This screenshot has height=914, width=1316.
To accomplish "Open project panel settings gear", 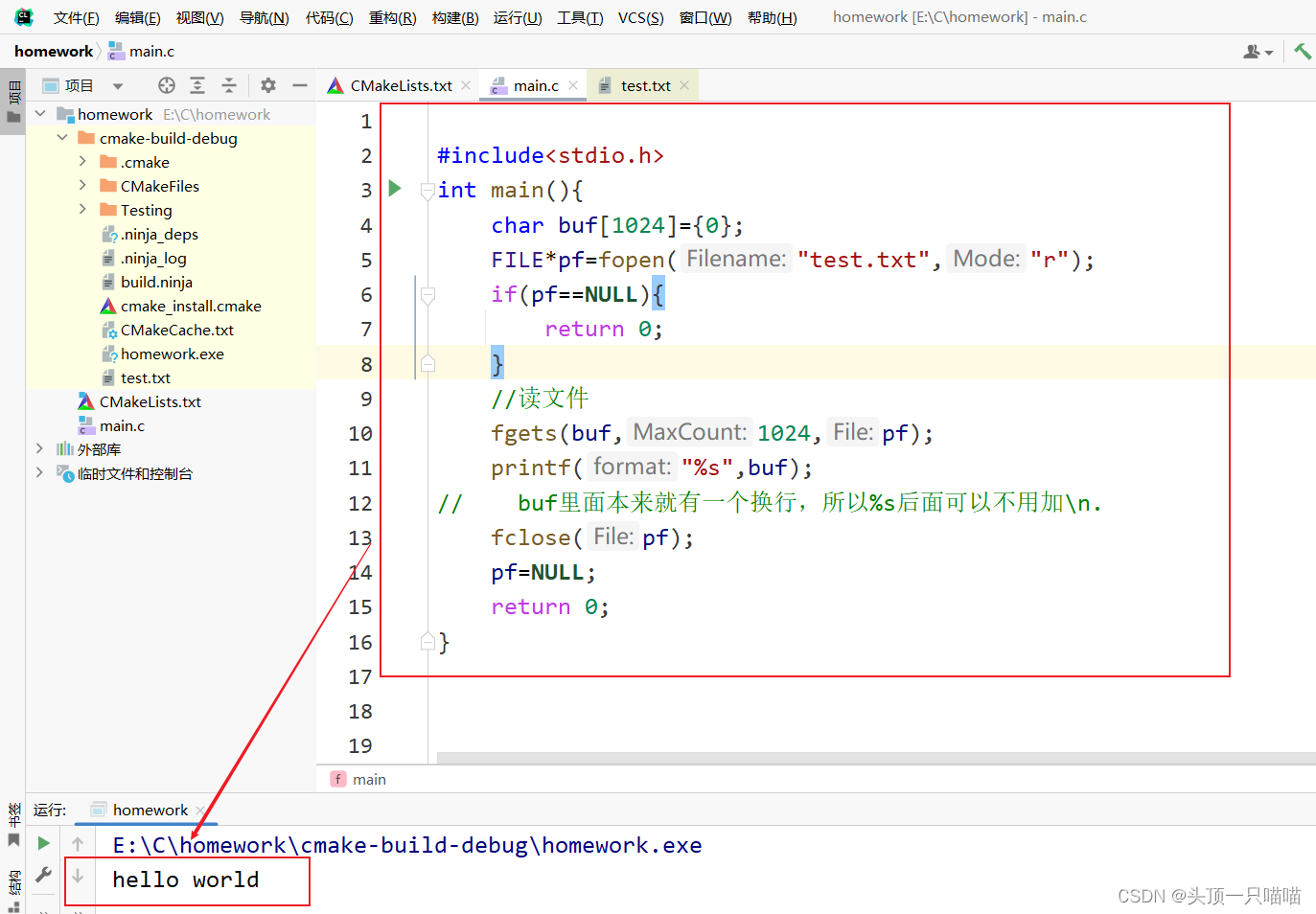I will pyautogui.click(x=268, y=85).
